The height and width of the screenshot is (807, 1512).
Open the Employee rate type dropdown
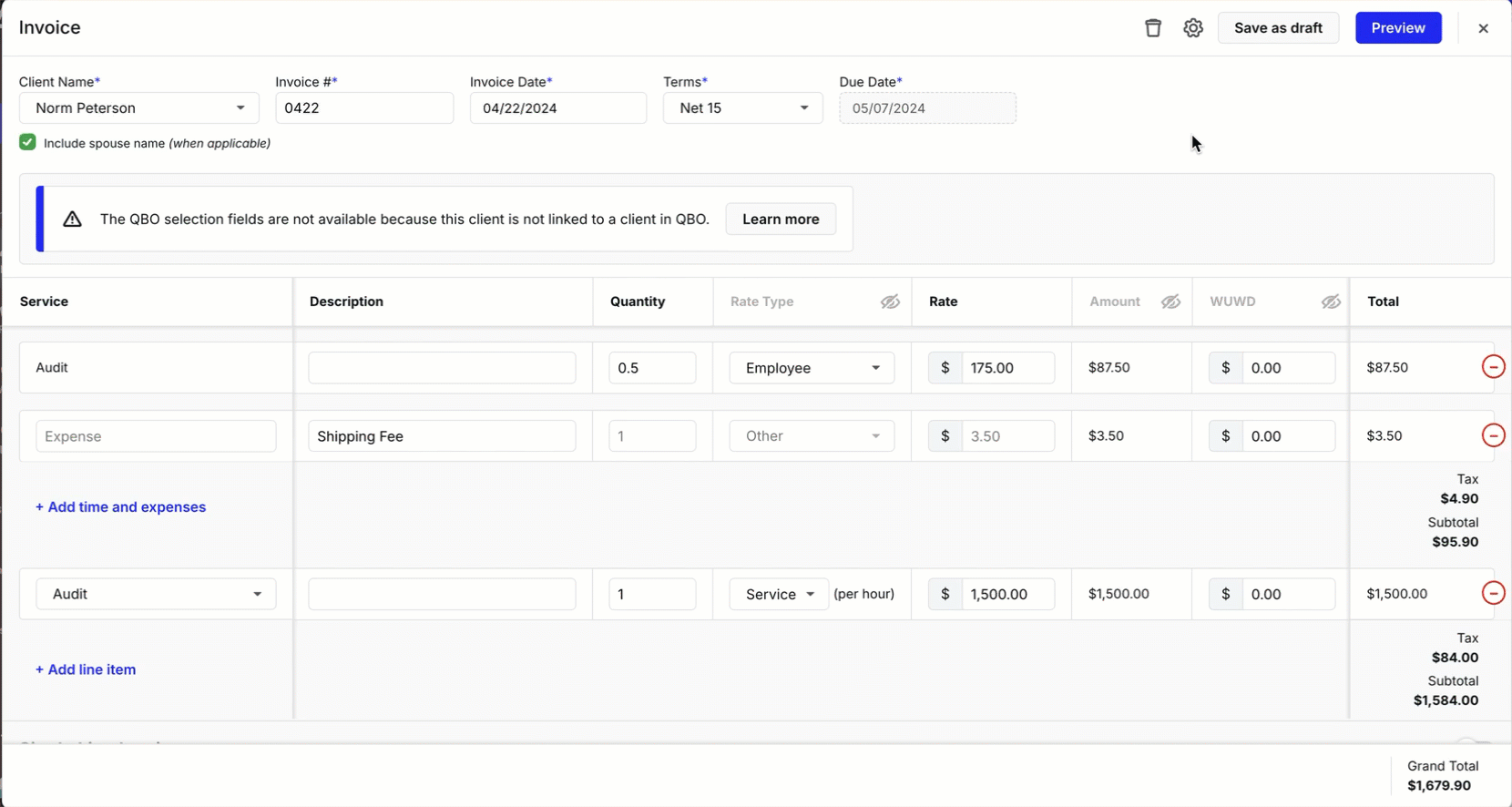tap(812, 368)
